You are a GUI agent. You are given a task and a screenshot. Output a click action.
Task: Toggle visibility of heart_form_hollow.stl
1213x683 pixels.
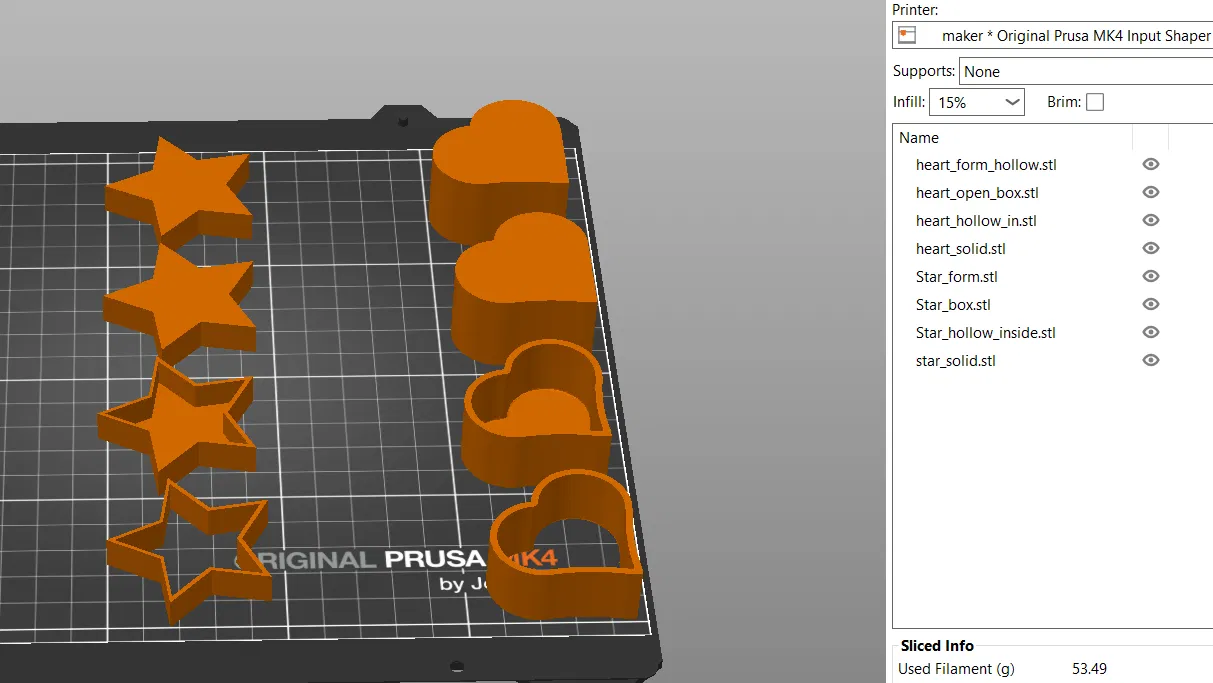(x=1151, y=164)
